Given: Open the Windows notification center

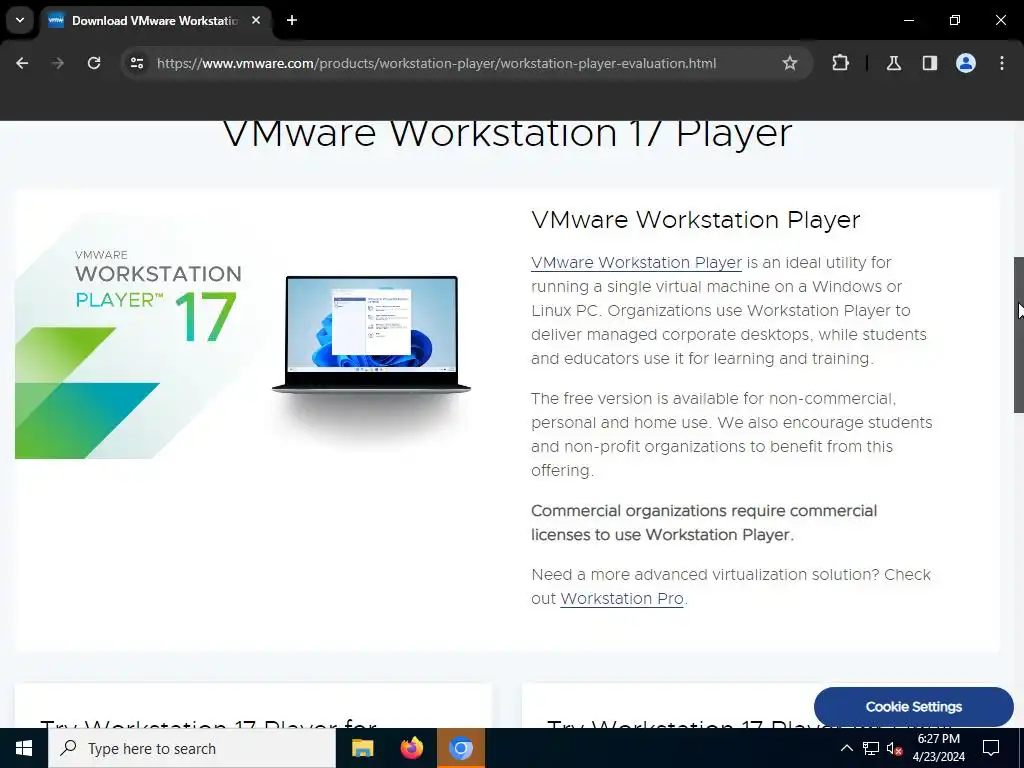Looking at the screenshot, I should tap(991, 748).
